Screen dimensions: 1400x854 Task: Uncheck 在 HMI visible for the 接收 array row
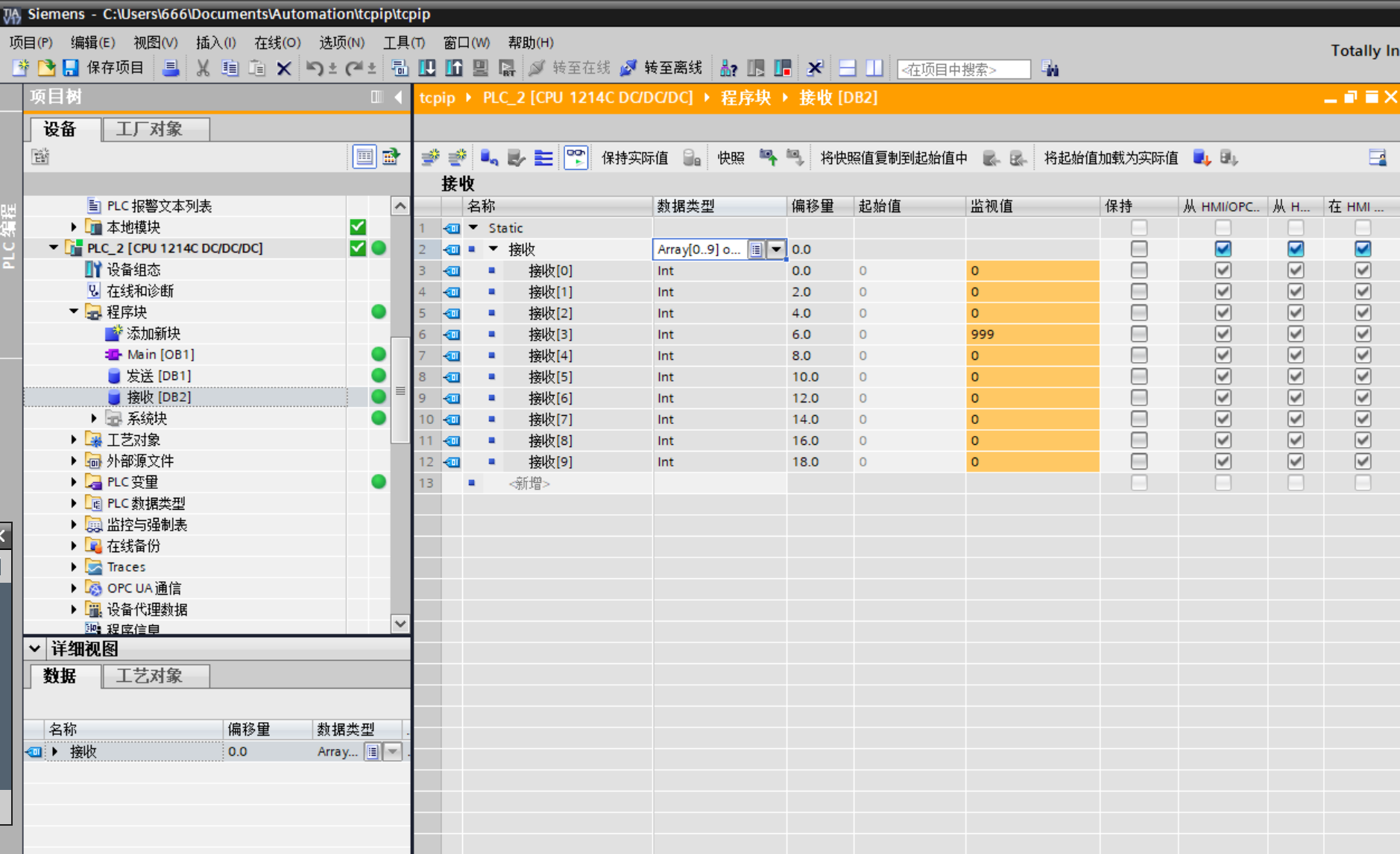click(1363, 249)
